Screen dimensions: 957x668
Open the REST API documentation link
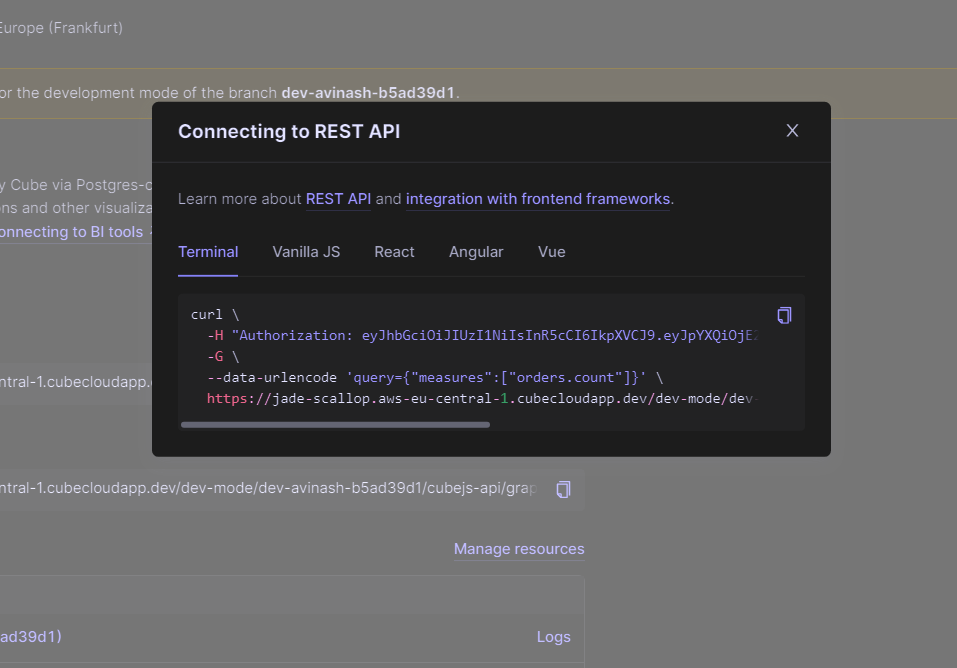click(338, 199)
